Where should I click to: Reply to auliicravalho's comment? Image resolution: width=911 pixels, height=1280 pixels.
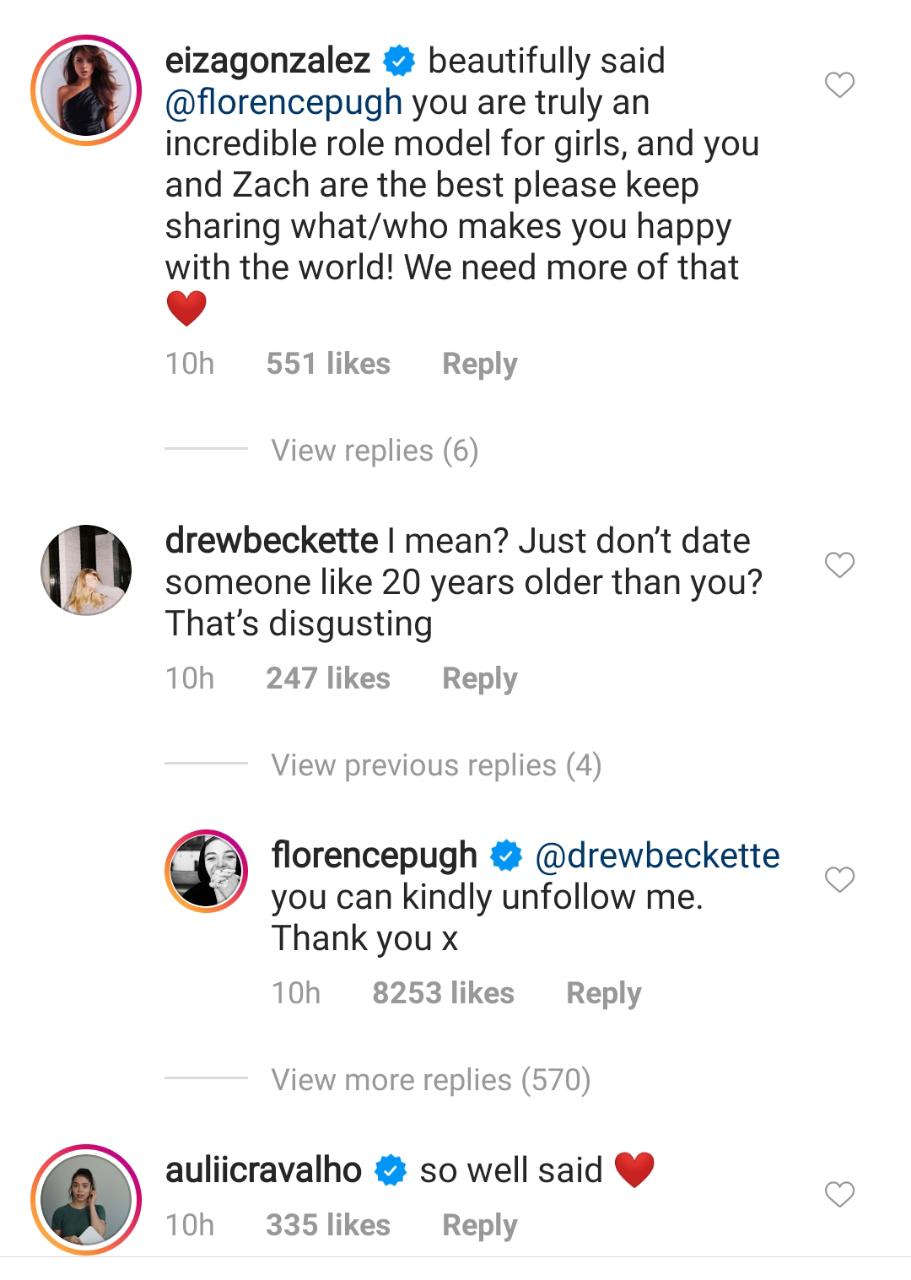(x=480, y=1225)
